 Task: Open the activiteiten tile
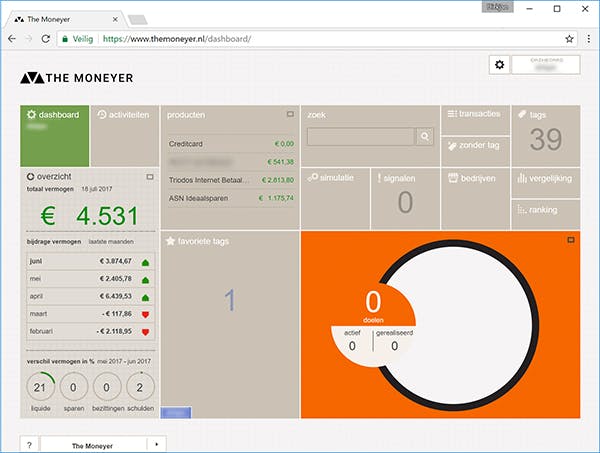(125, 136)
